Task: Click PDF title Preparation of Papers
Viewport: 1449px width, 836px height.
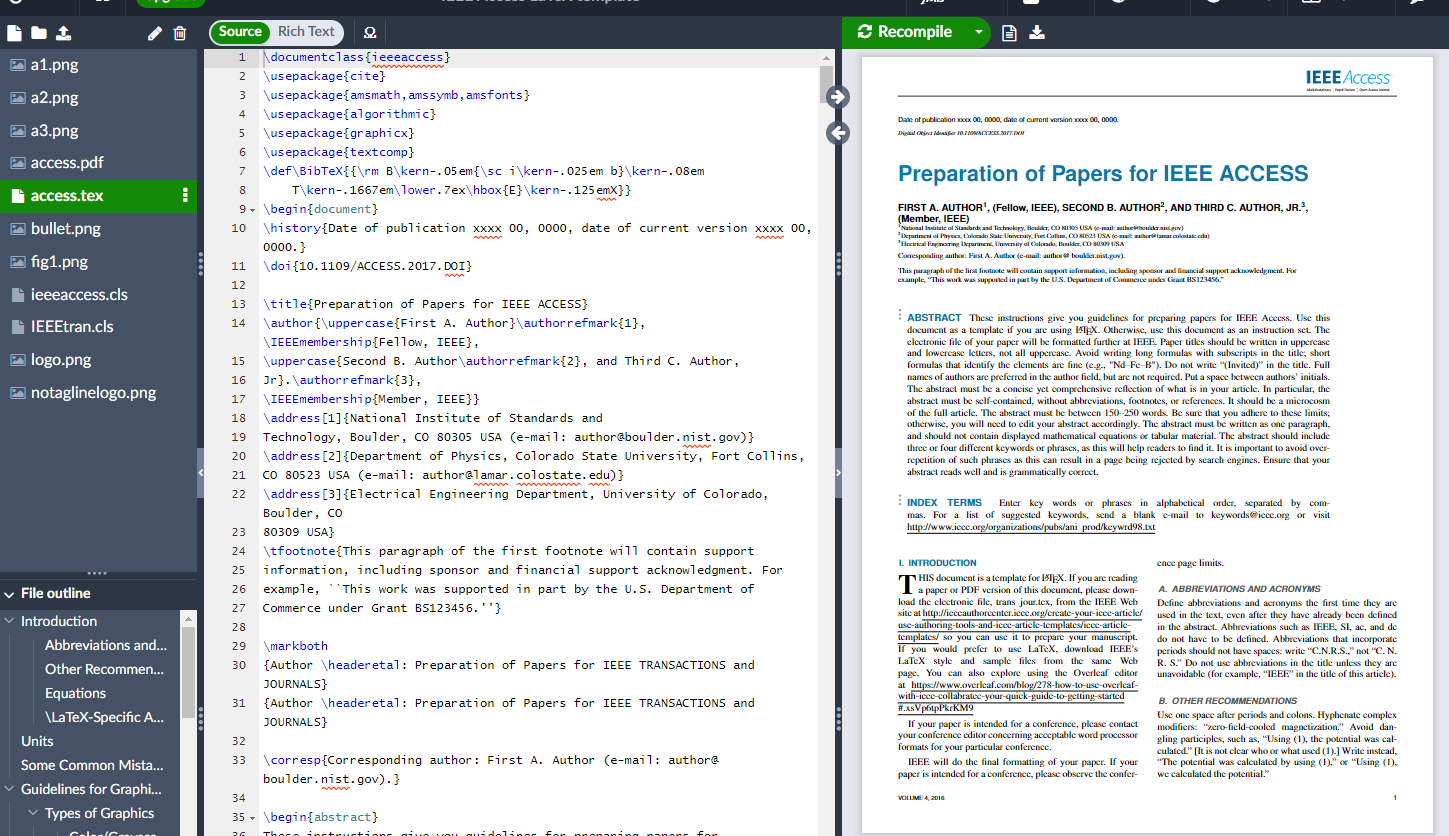Action: click(1103, 174)
